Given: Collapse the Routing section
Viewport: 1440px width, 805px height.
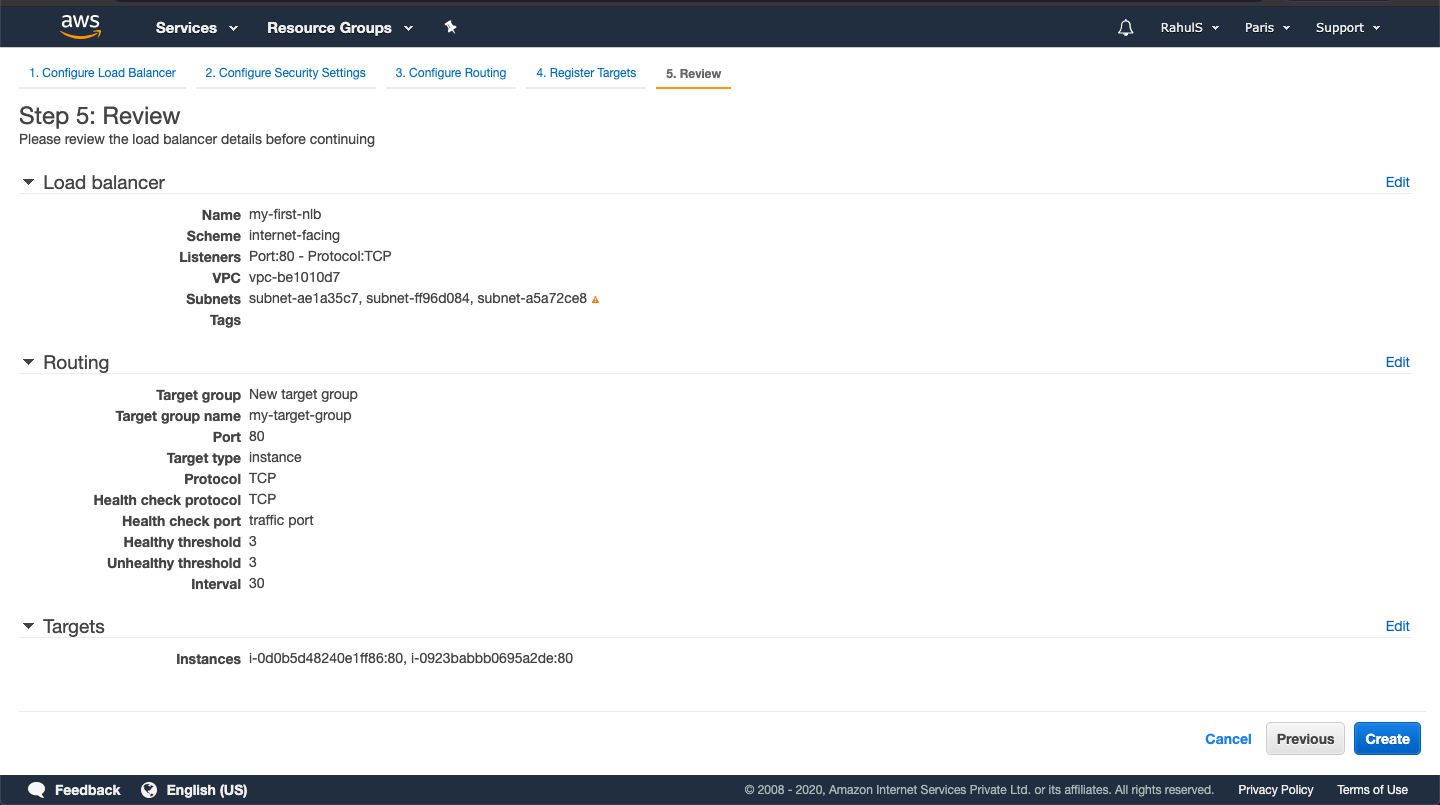Looking at the screenshot, I should (x=28, y=362).
